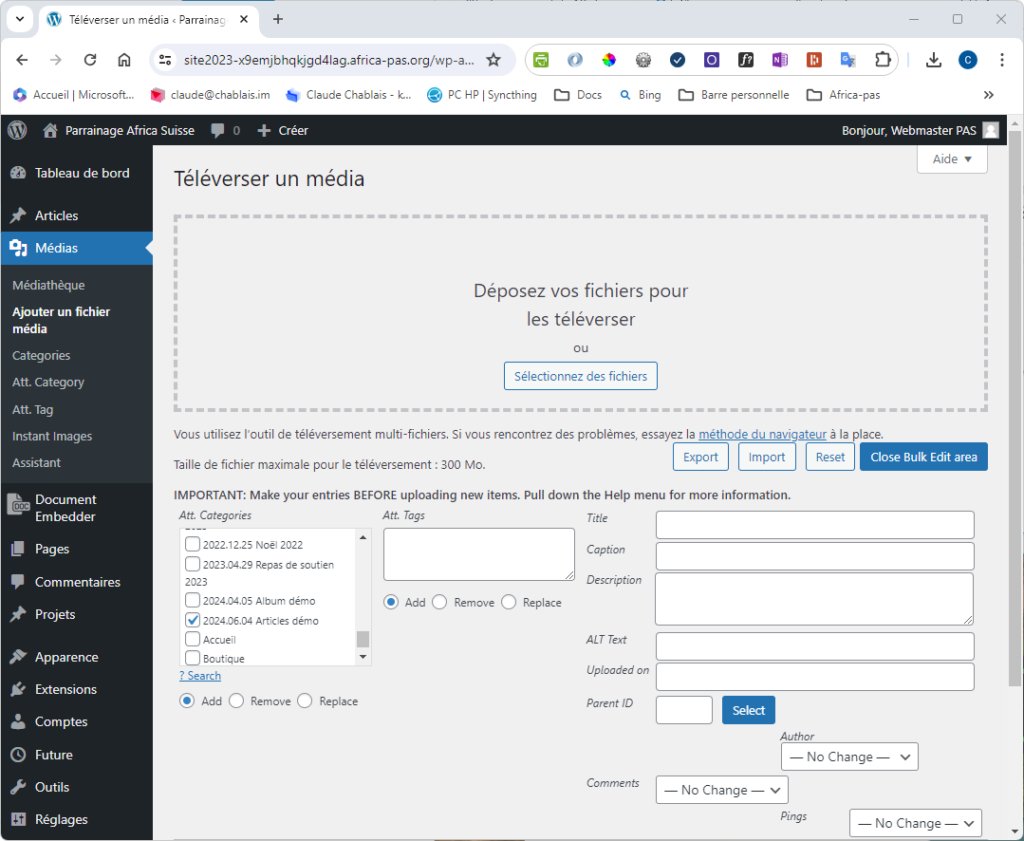Image resolution: width=1024 pixels, height=841 pixels.
Task: Click the Att. Categories list scrollbar thumb
Action: [363, 639]
